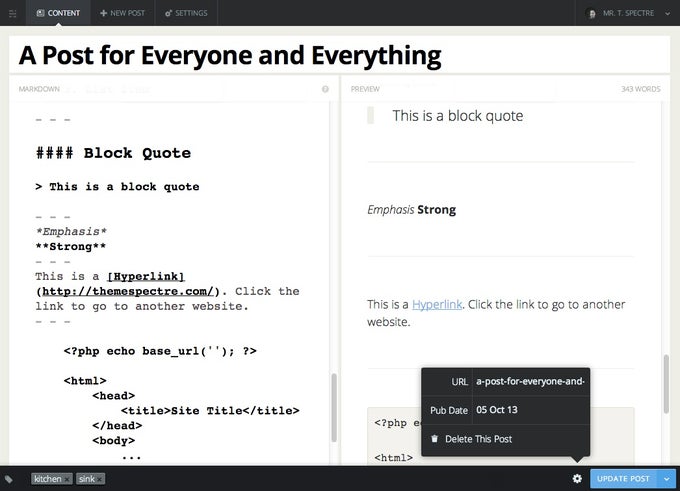Click the Hyperlink in the preview
680x491 pixels.
(437, 304)
